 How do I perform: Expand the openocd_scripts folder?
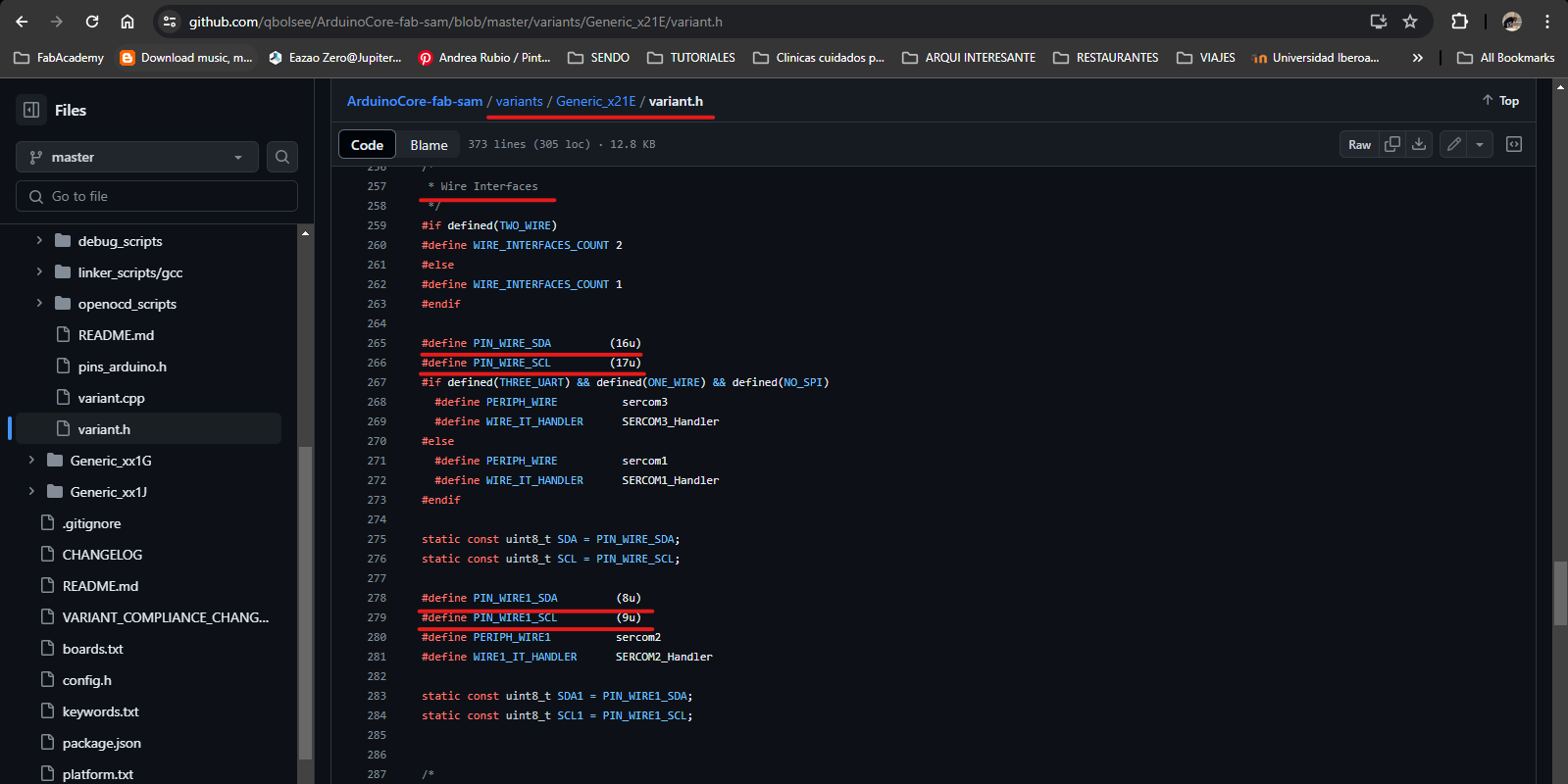[39, 303]
